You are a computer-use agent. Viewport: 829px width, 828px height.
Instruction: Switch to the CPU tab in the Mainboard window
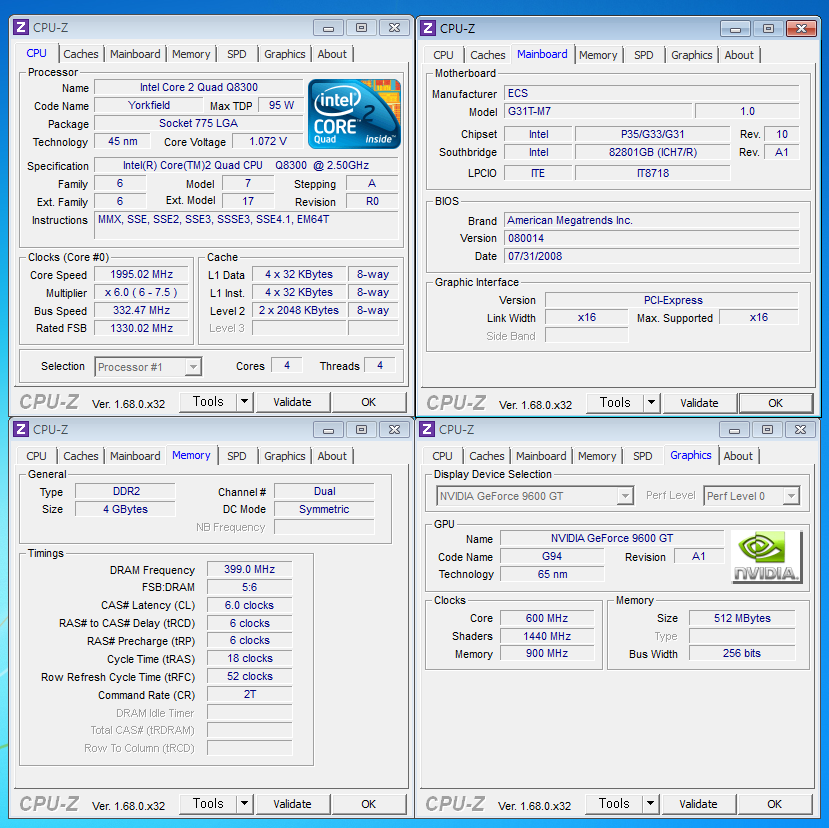443,55
